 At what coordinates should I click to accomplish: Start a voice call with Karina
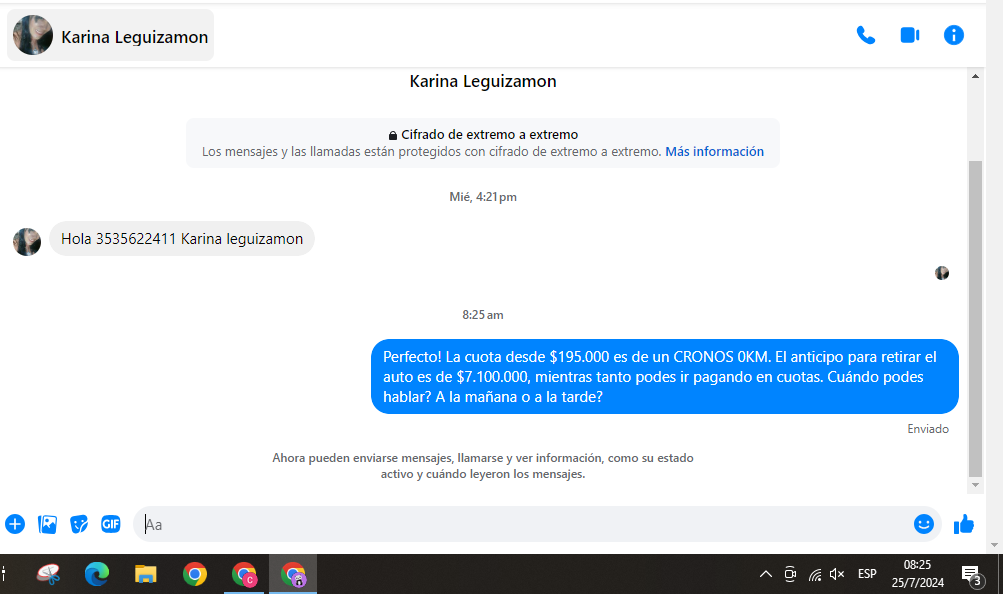[x=865, y=35]
